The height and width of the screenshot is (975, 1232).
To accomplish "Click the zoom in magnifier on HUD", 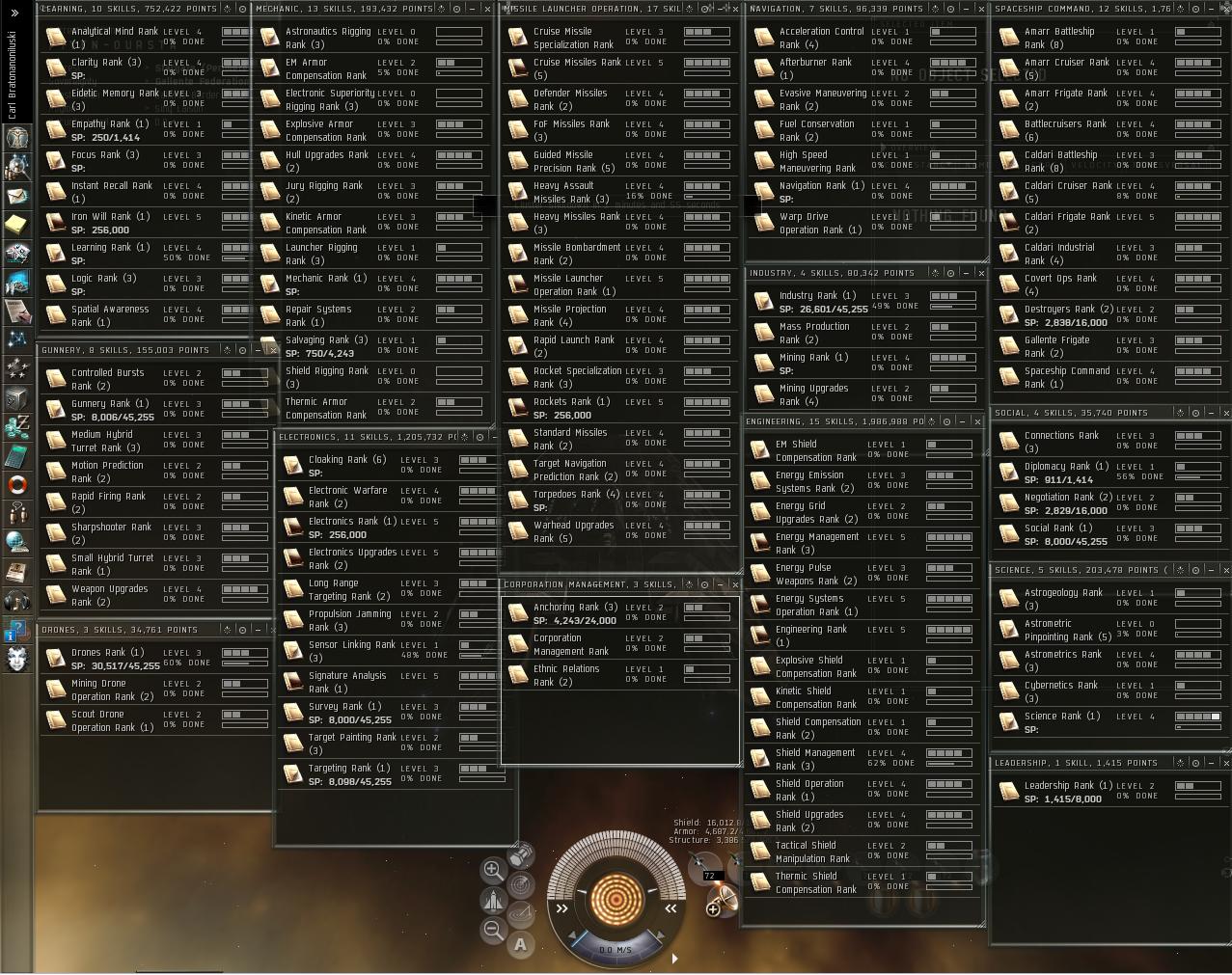I will (x=494, y=871).
